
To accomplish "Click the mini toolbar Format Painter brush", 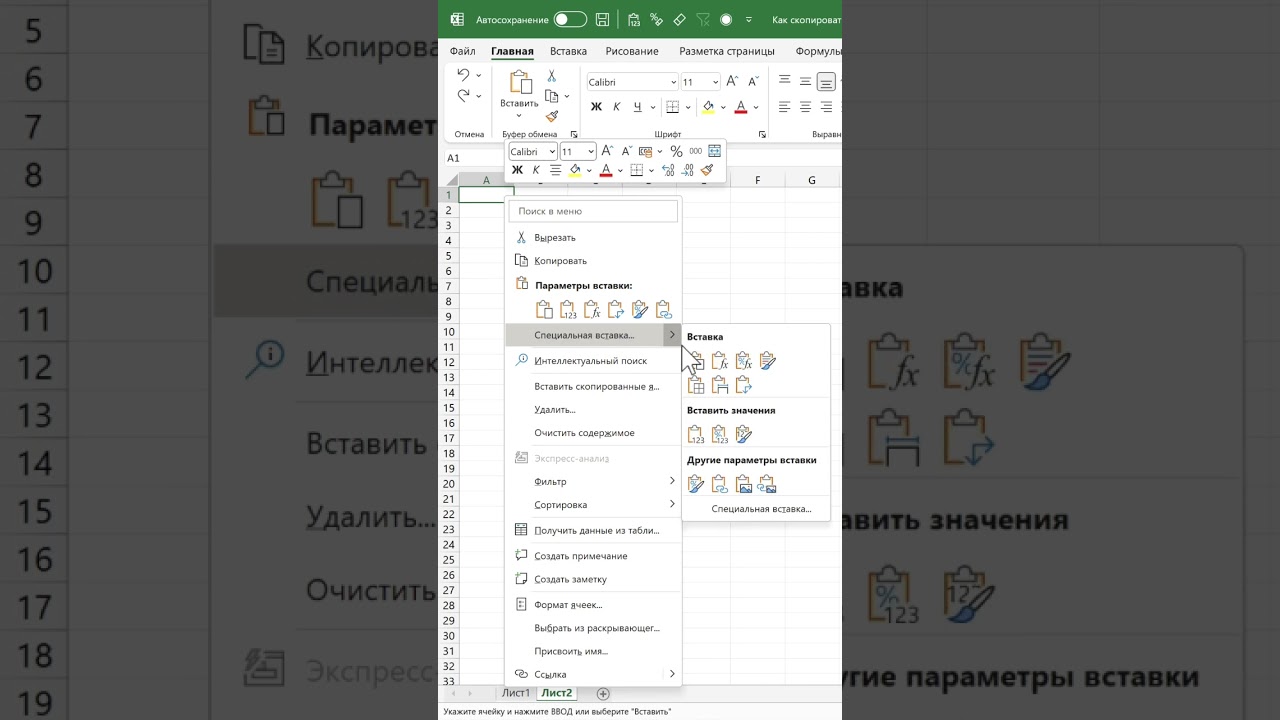I will (x=708, y=171).
